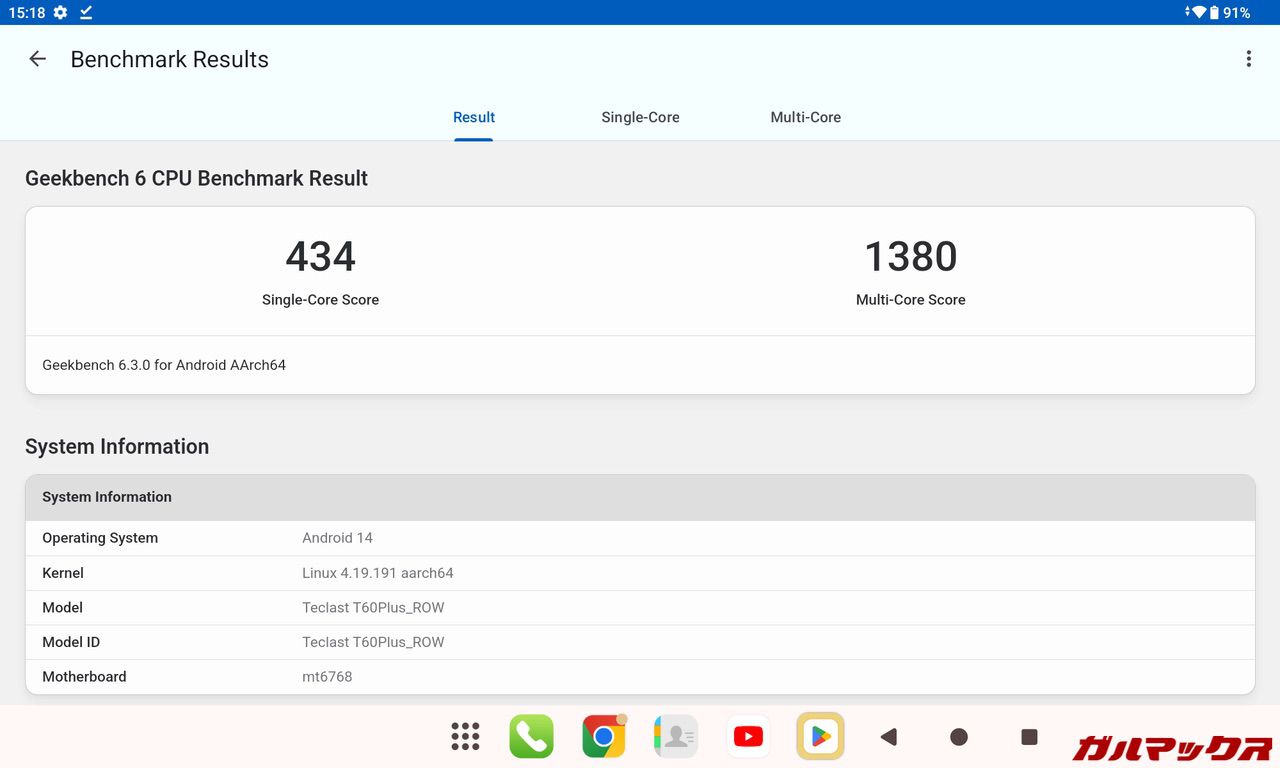
Task: Launch the Phone app from taskbar
Action: (x=531, y=737)
